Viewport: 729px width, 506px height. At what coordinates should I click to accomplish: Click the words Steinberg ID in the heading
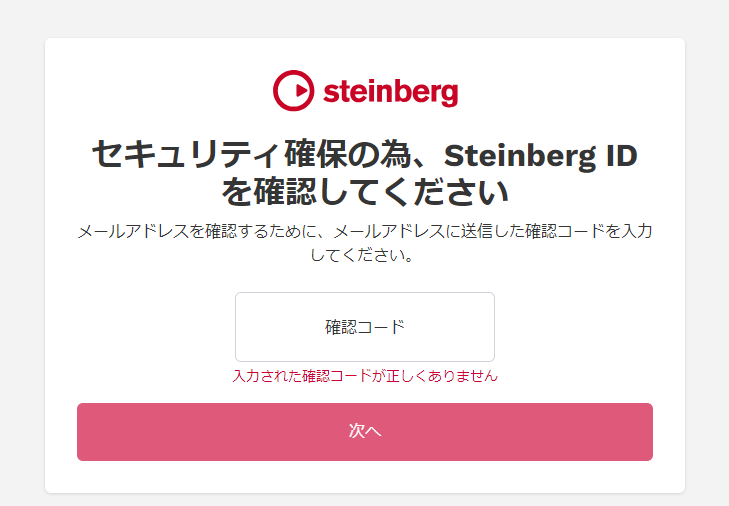pos(541,156)
